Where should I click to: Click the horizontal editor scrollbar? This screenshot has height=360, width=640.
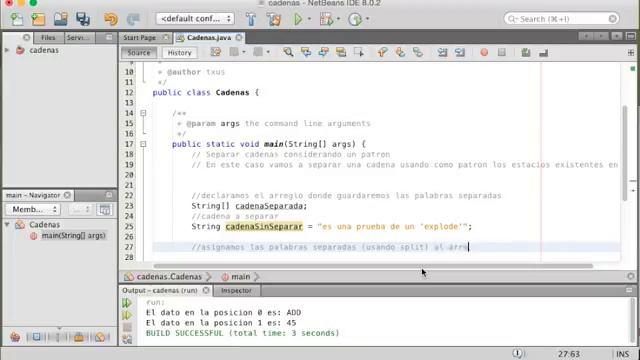[373, 266]
